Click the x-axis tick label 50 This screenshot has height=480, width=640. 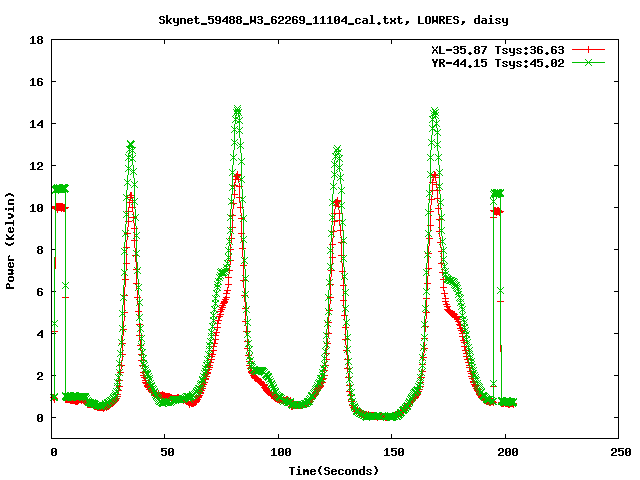[x=166, y=452]
